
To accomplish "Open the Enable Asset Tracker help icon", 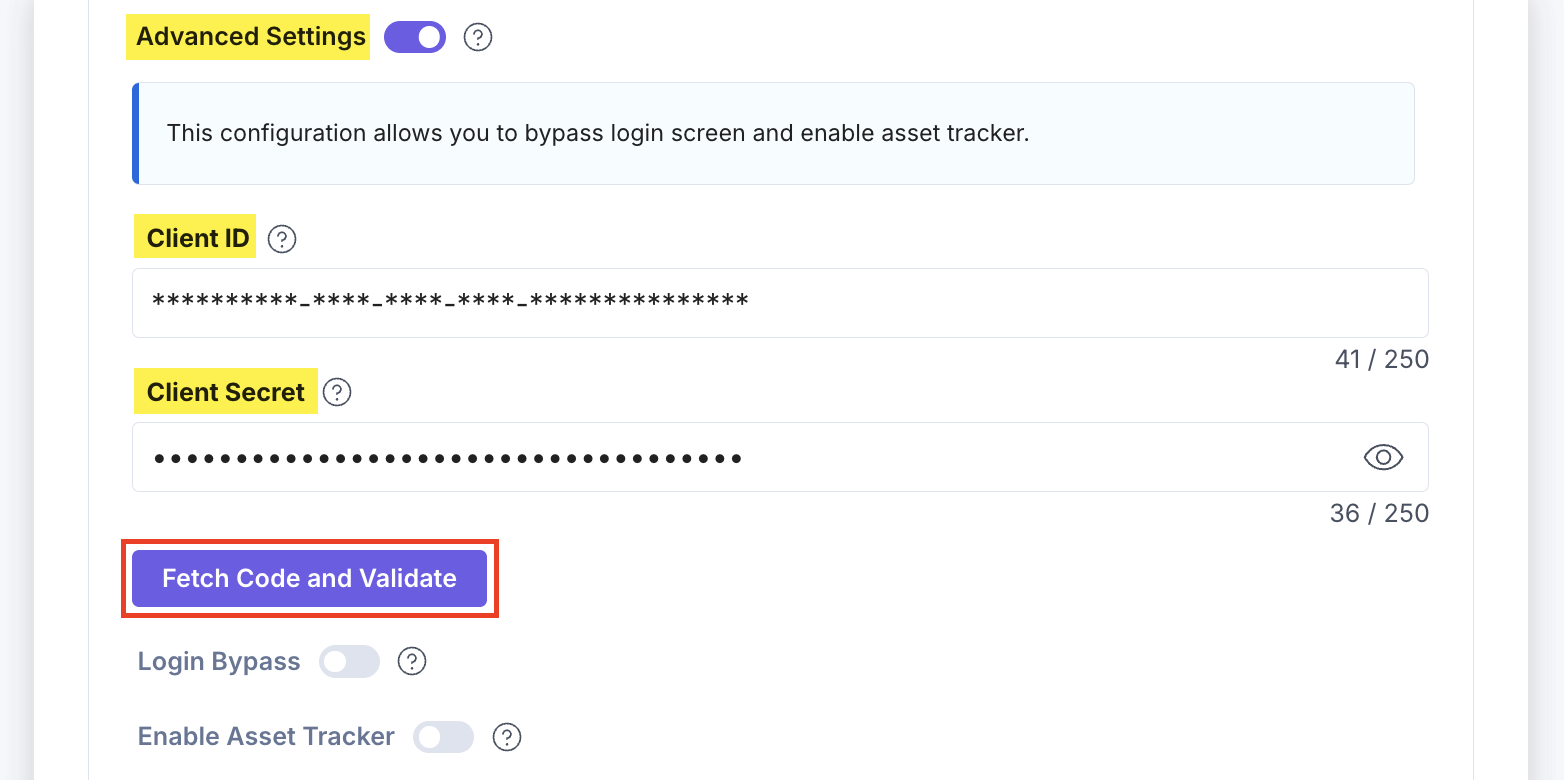I will (507, 736).
